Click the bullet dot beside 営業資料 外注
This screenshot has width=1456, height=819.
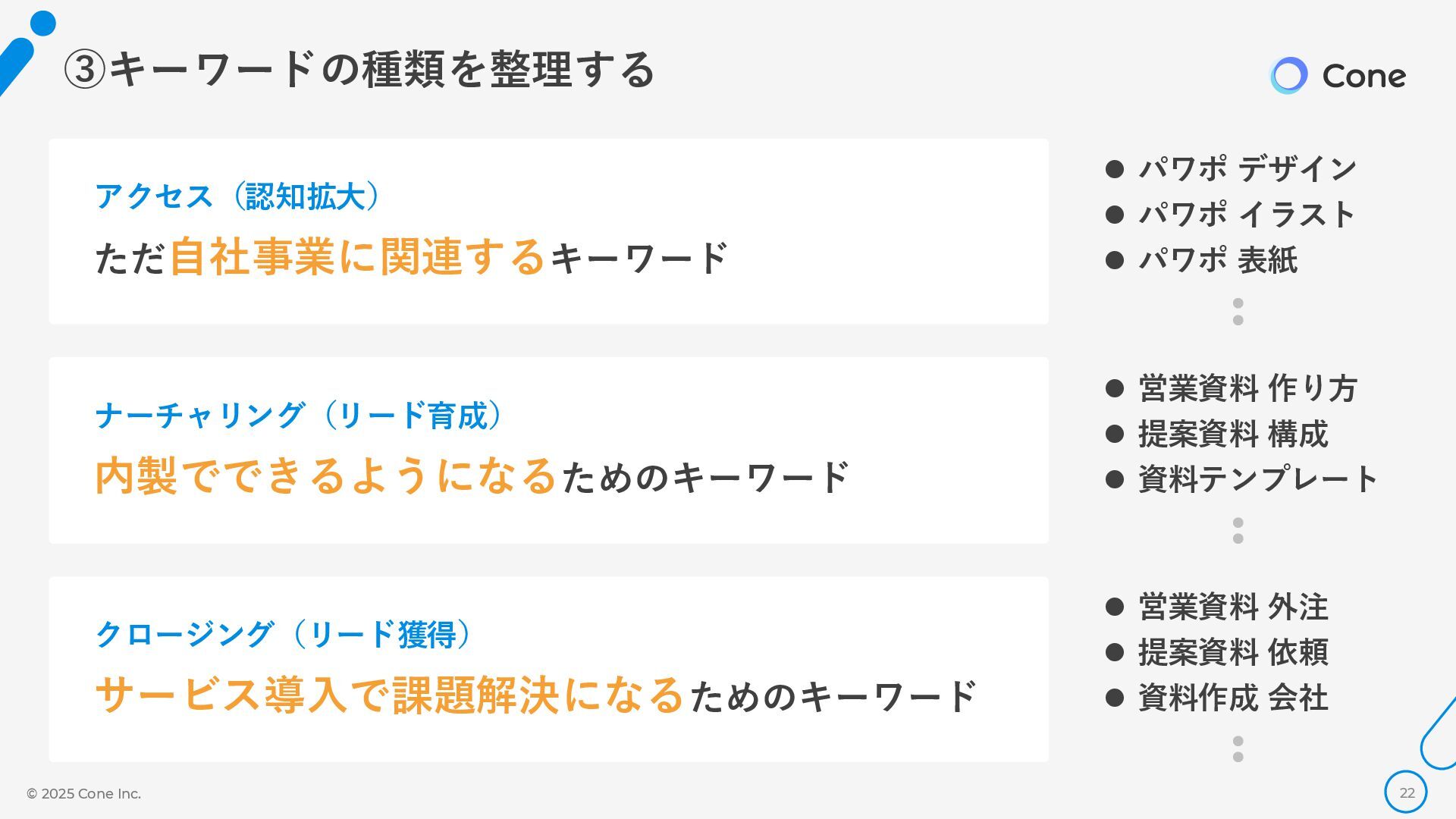[1114, 607]
